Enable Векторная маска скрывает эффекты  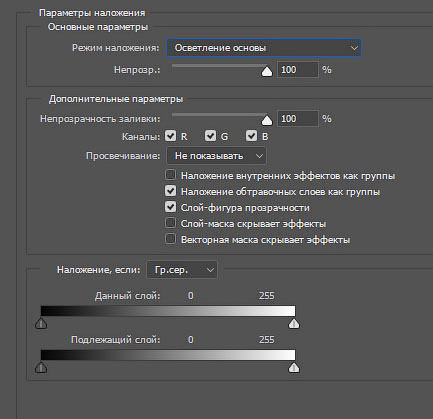[170, 239]
